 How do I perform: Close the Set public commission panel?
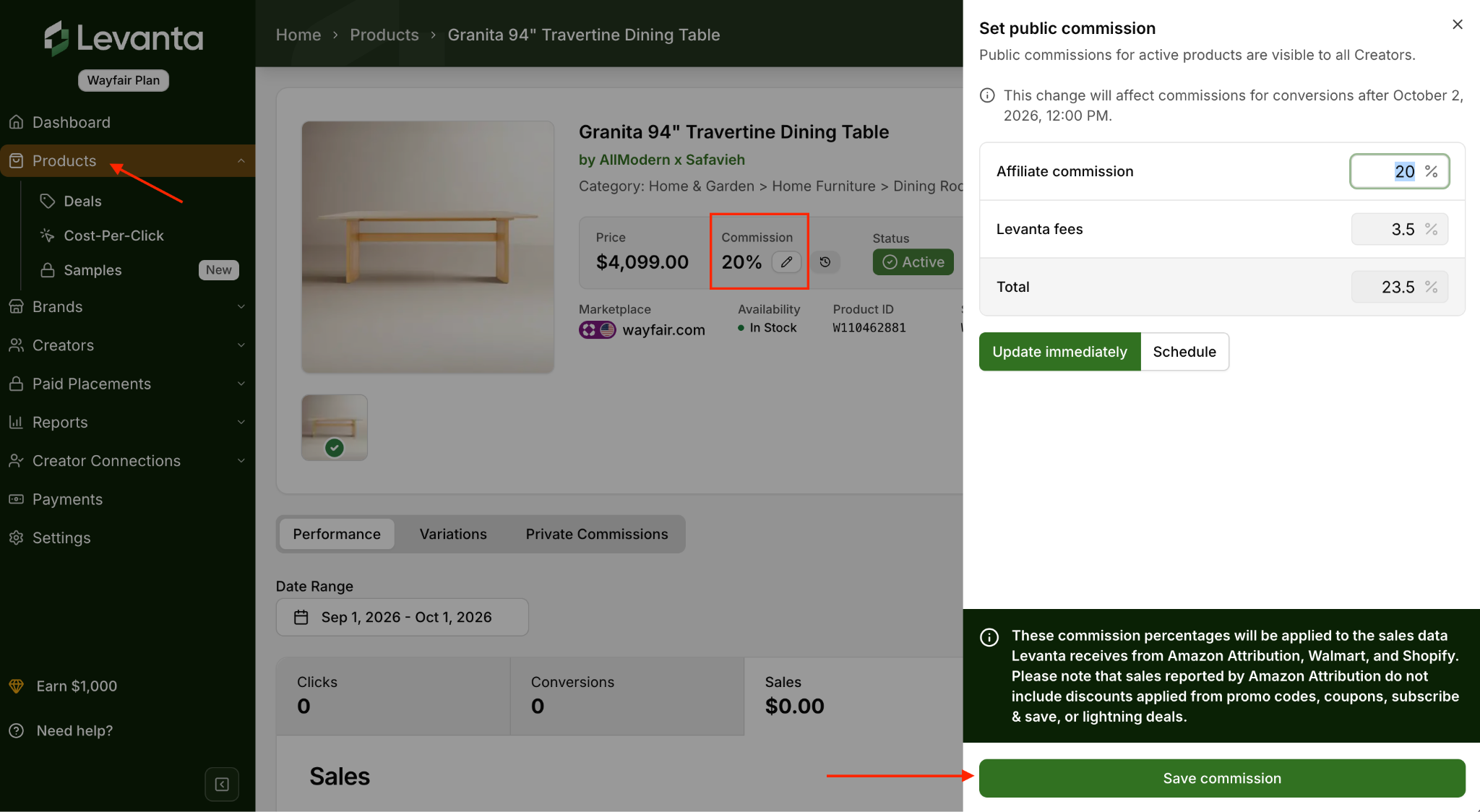1458,25
